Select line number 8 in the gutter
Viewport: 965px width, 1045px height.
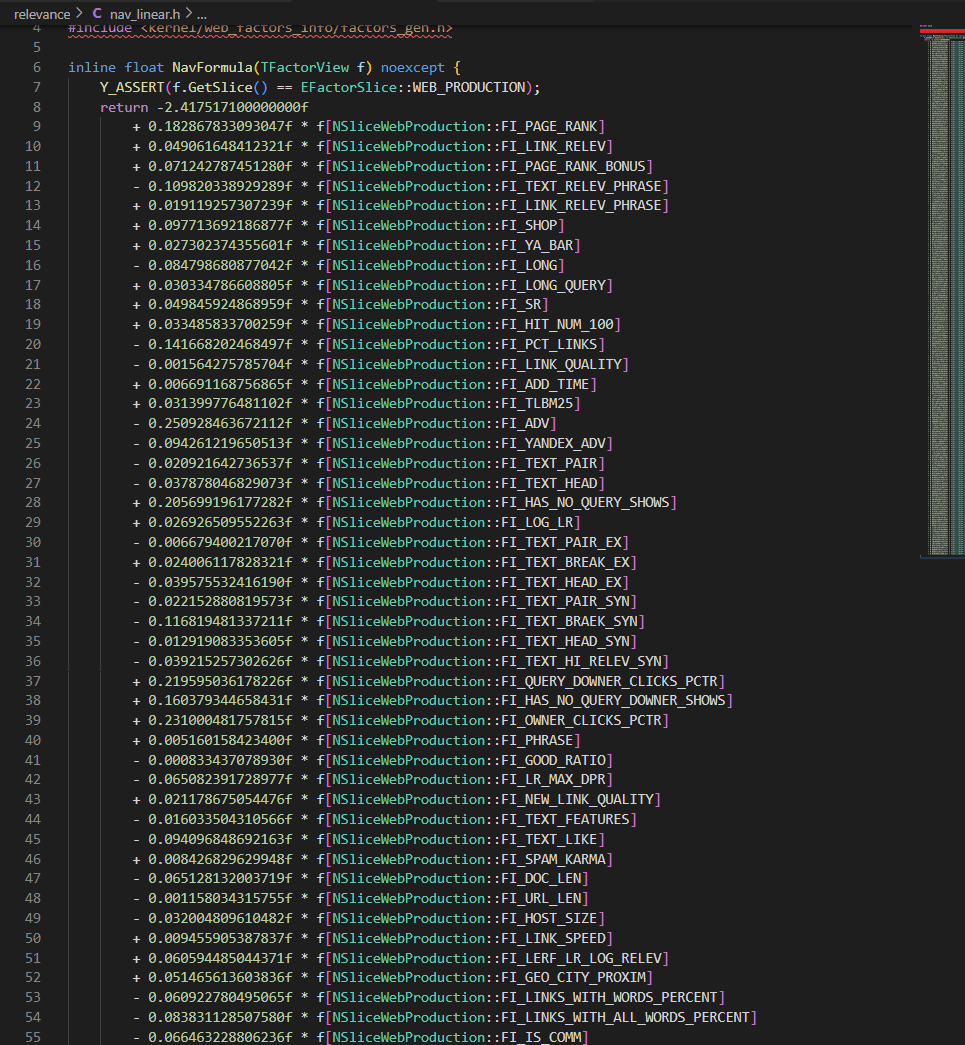click(x=36, y=106)
